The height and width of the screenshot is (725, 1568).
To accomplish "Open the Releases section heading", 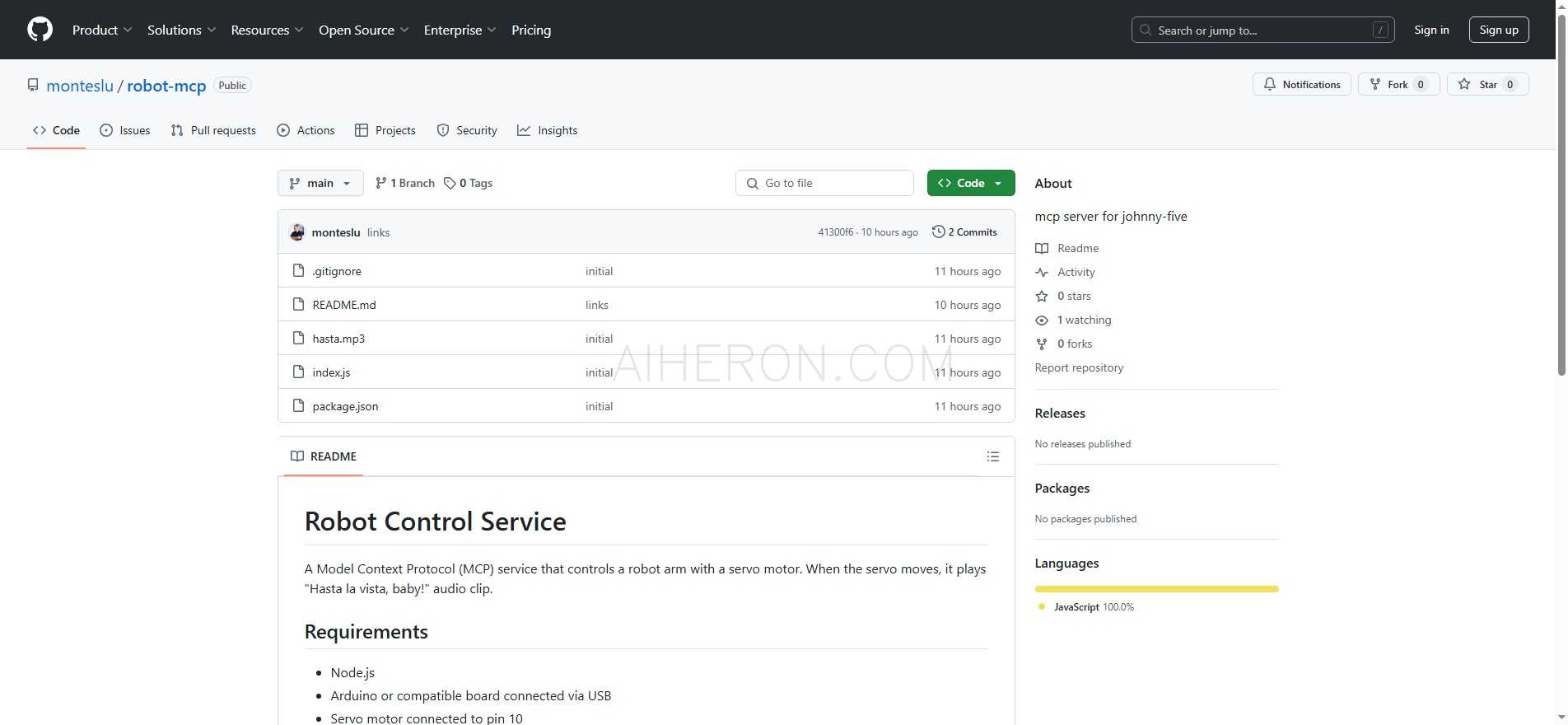I will [x=1060, y=414].
